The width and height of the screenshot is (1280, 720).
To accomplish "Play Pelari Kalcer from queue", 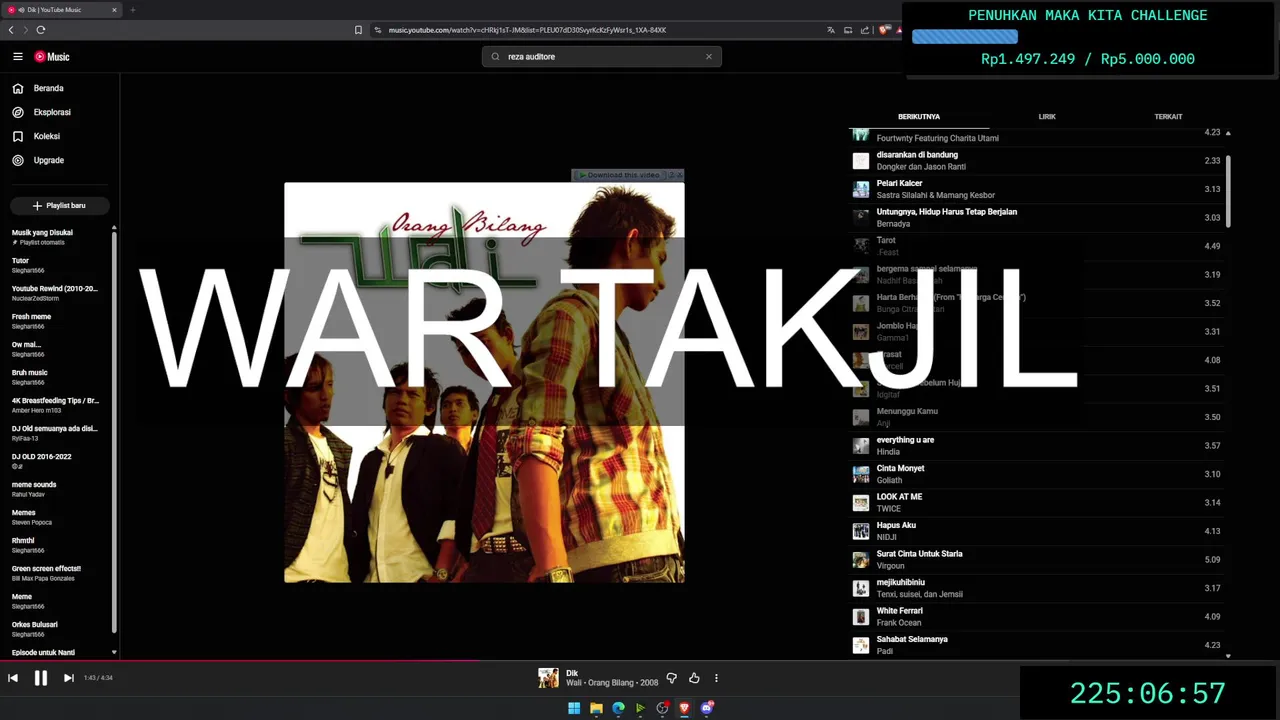I will [1037, 189].
